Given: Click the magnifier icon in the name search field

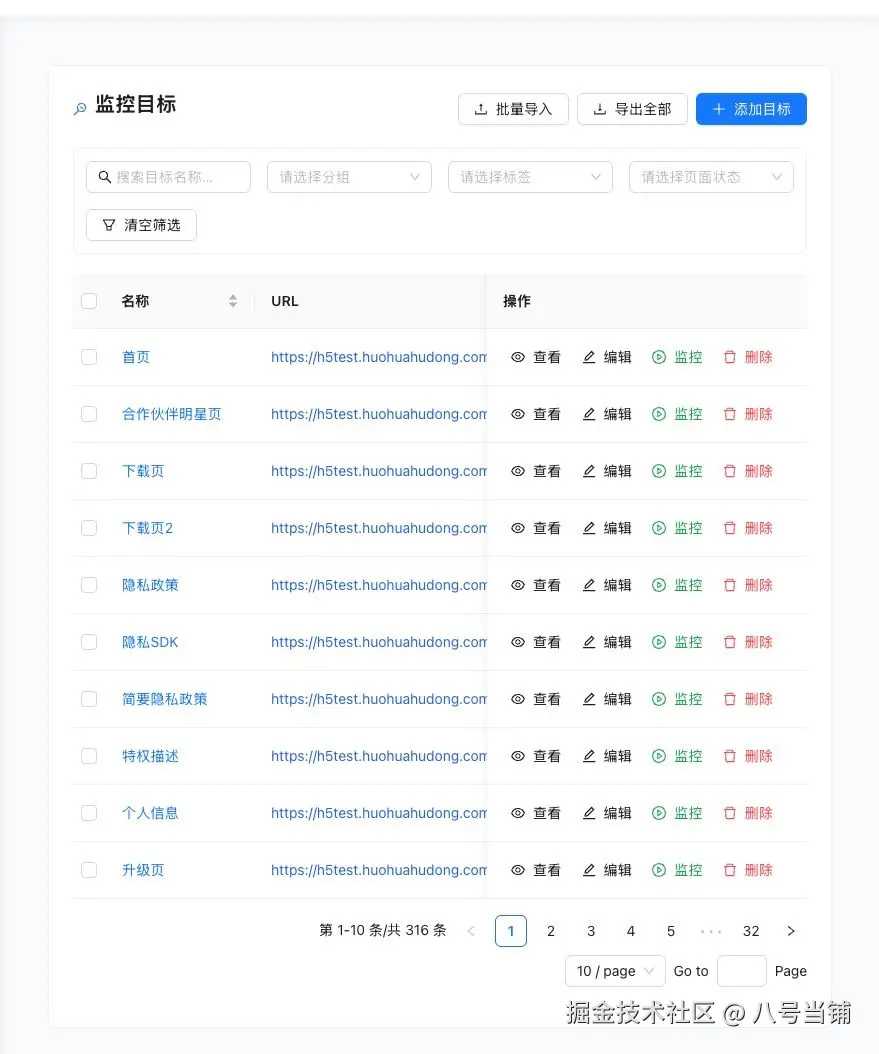Looking at the screenshot, I should tap(105, 176).
